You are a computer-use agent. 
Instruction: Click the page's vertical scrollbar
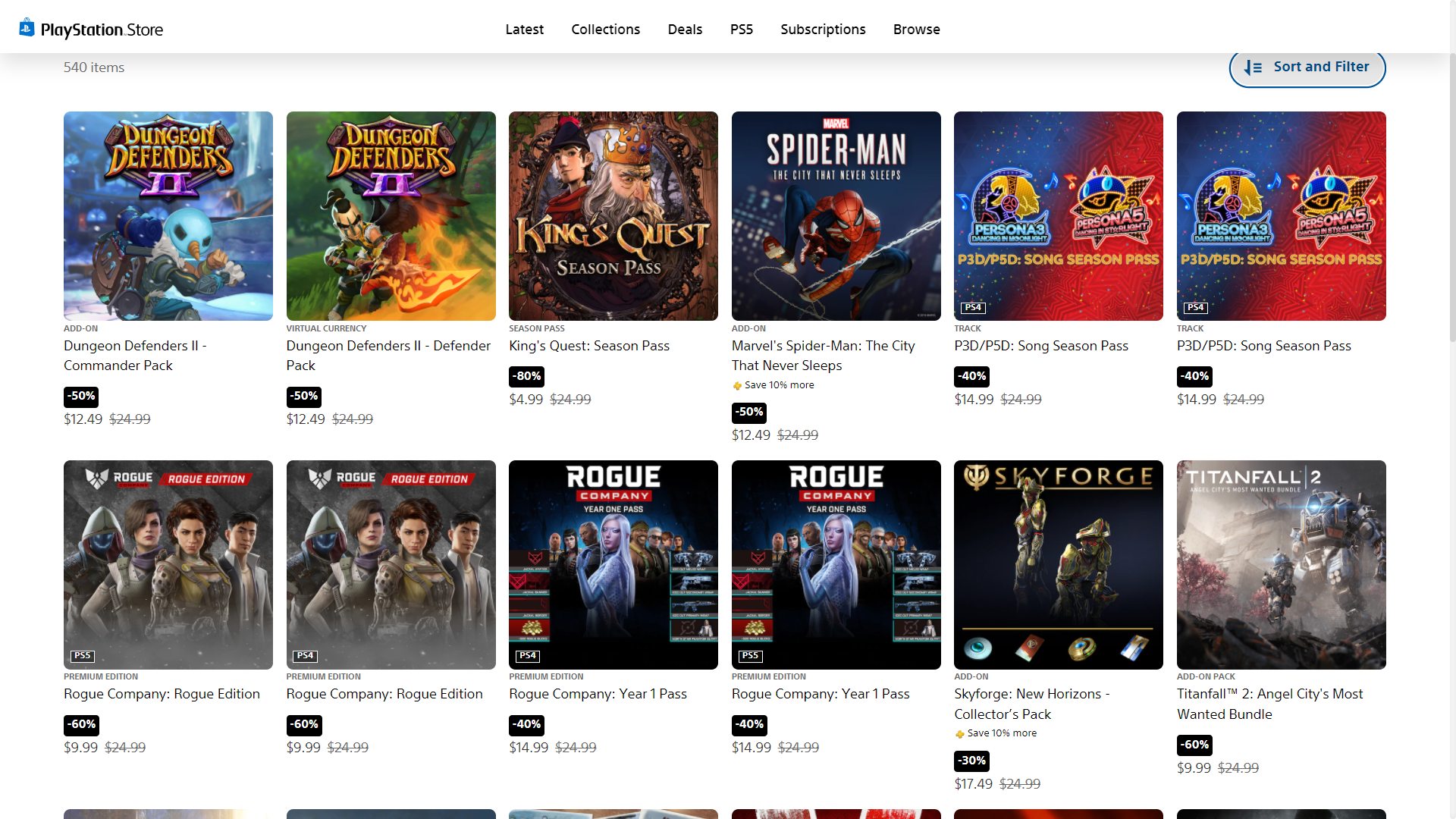pos(1451,197)
